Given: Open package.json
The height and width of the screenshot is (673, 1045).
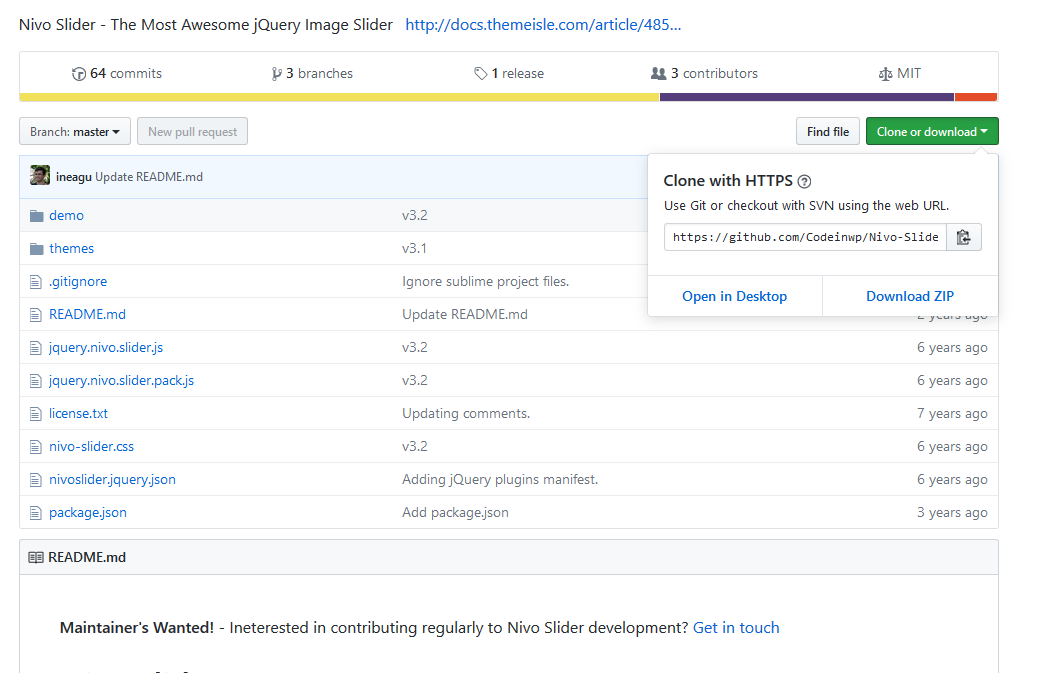Looking at the screenshot, I should click(x=88, y=512).
